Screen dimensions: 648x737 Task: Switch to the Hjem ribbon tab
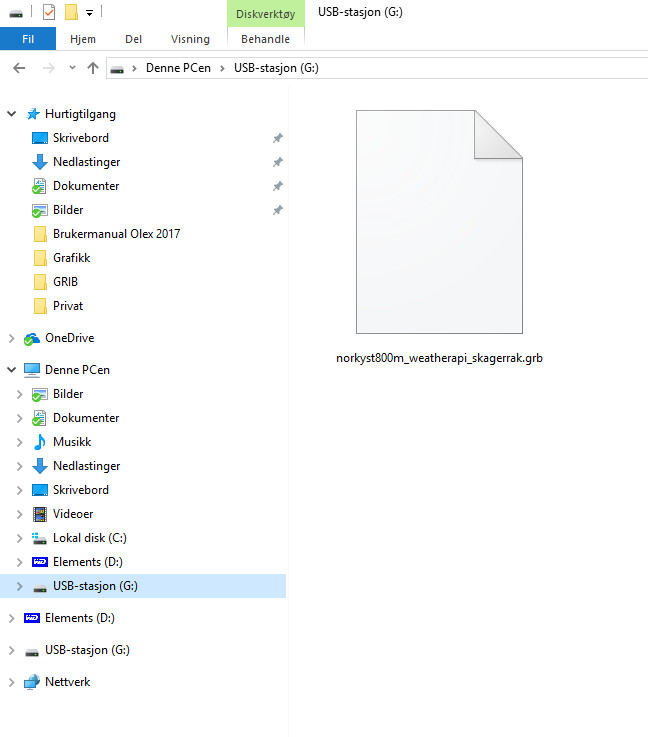[x=83, y=39]
